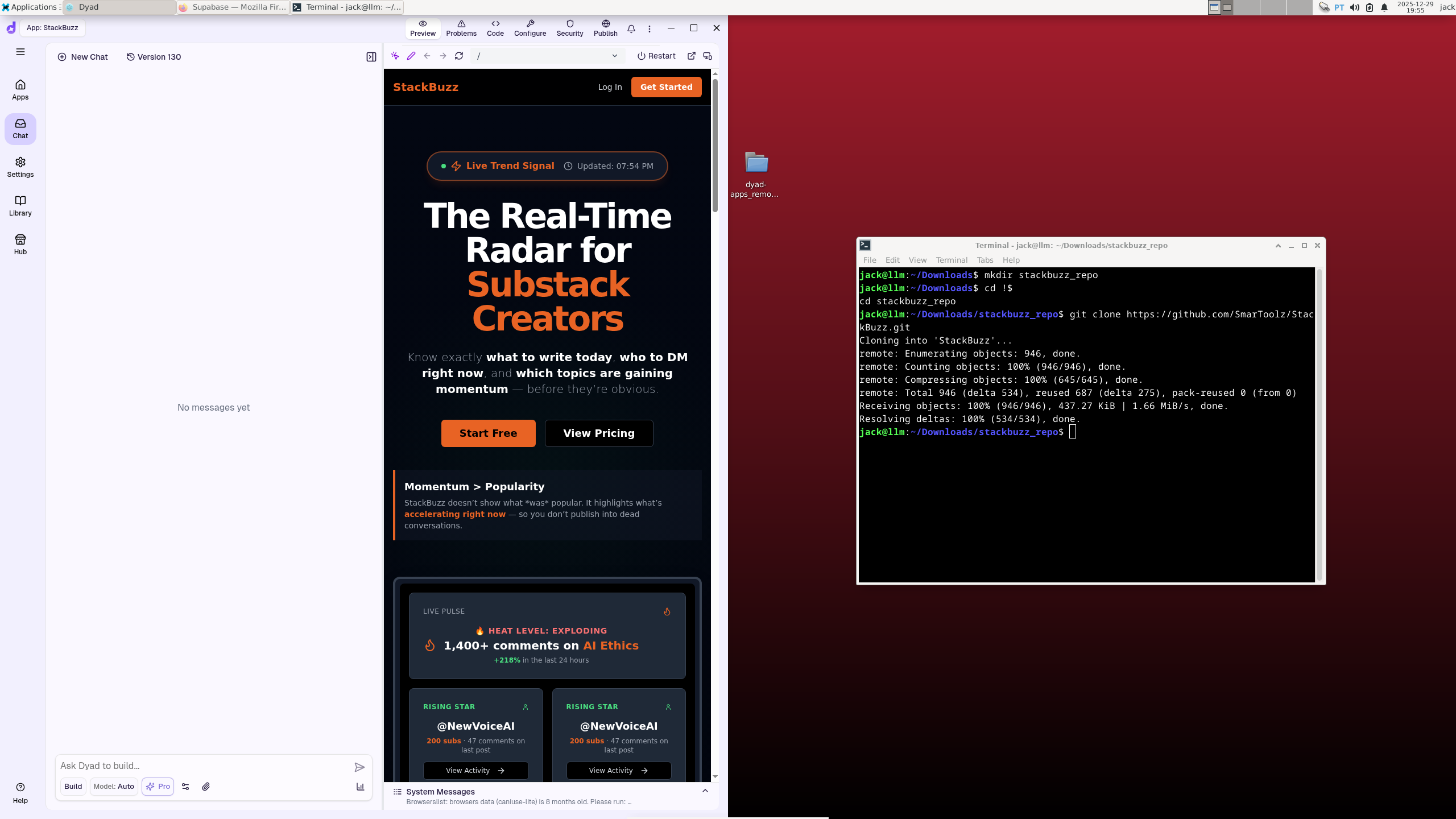Restart the app preview

[x=657, y=56]
